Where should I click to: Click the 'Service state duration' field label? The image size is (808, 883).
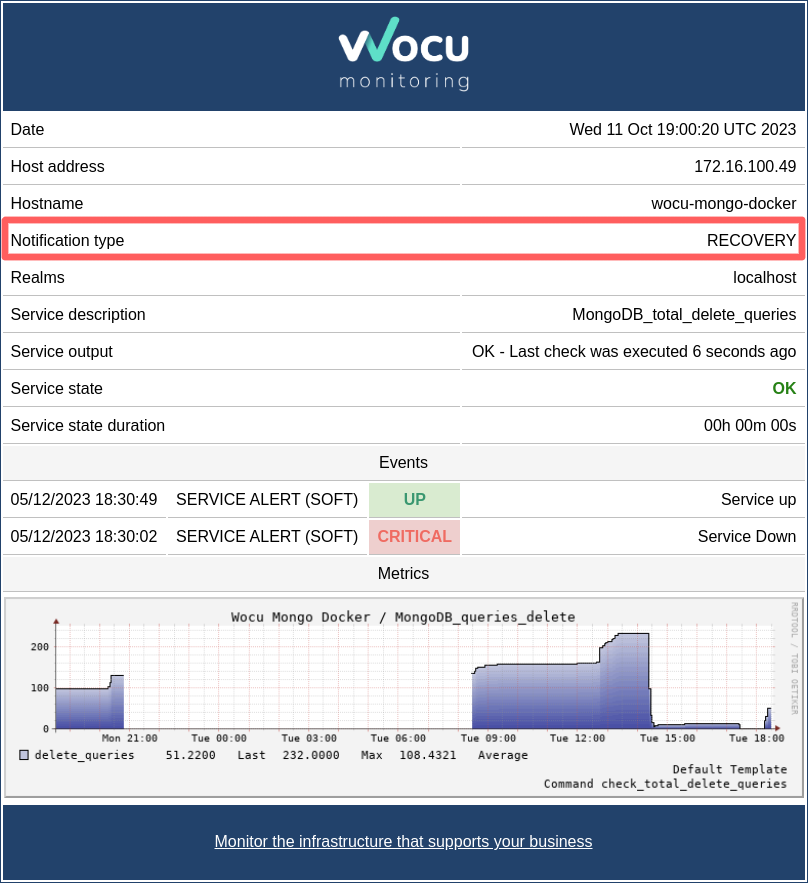tap(88, 425)
